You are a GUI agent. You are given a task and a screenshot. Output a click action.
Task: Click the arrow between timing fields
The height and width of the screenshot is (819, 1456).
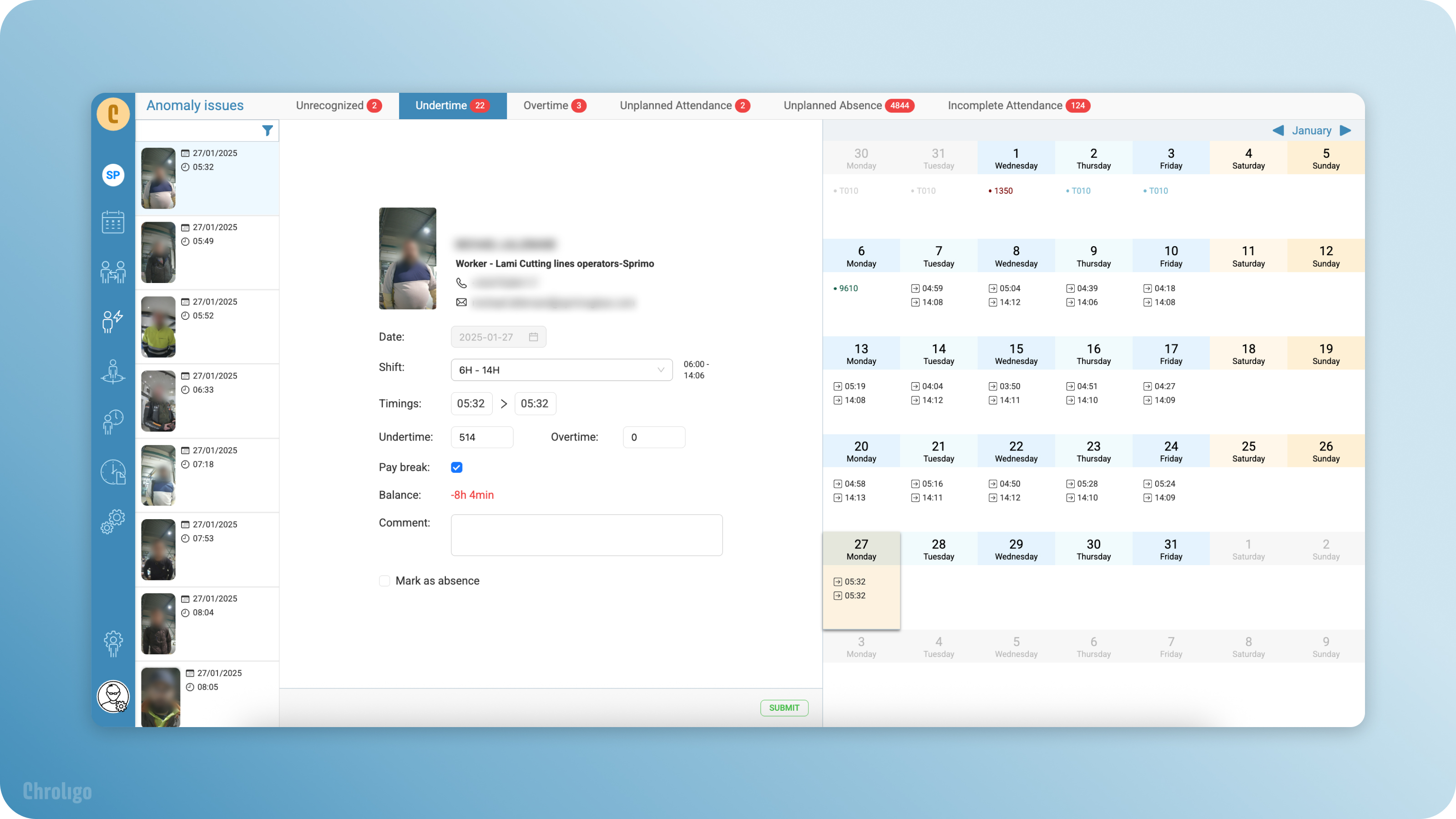pyautogui.click(x=504, y=404)
